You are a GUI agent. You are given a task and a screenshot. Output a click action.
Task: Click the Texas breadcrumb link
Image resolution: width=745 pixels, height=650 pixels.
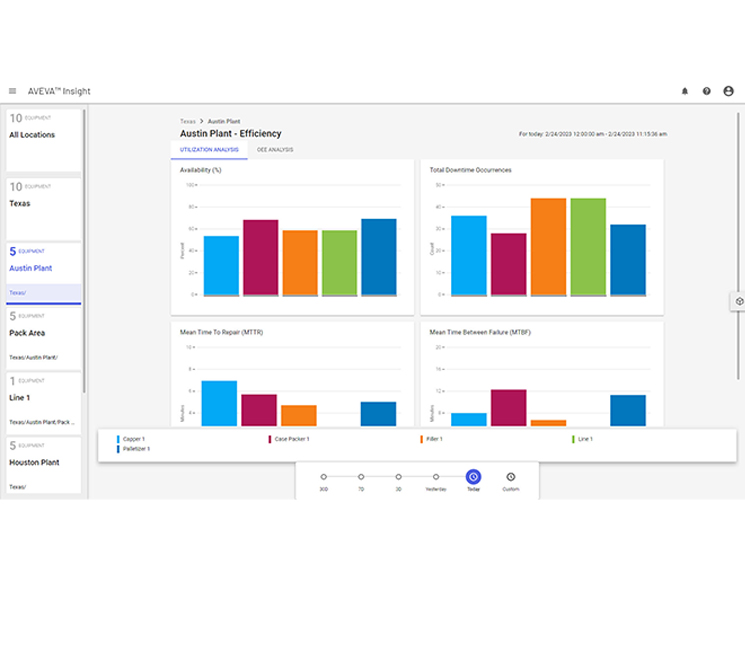click(x=187, y=121)
